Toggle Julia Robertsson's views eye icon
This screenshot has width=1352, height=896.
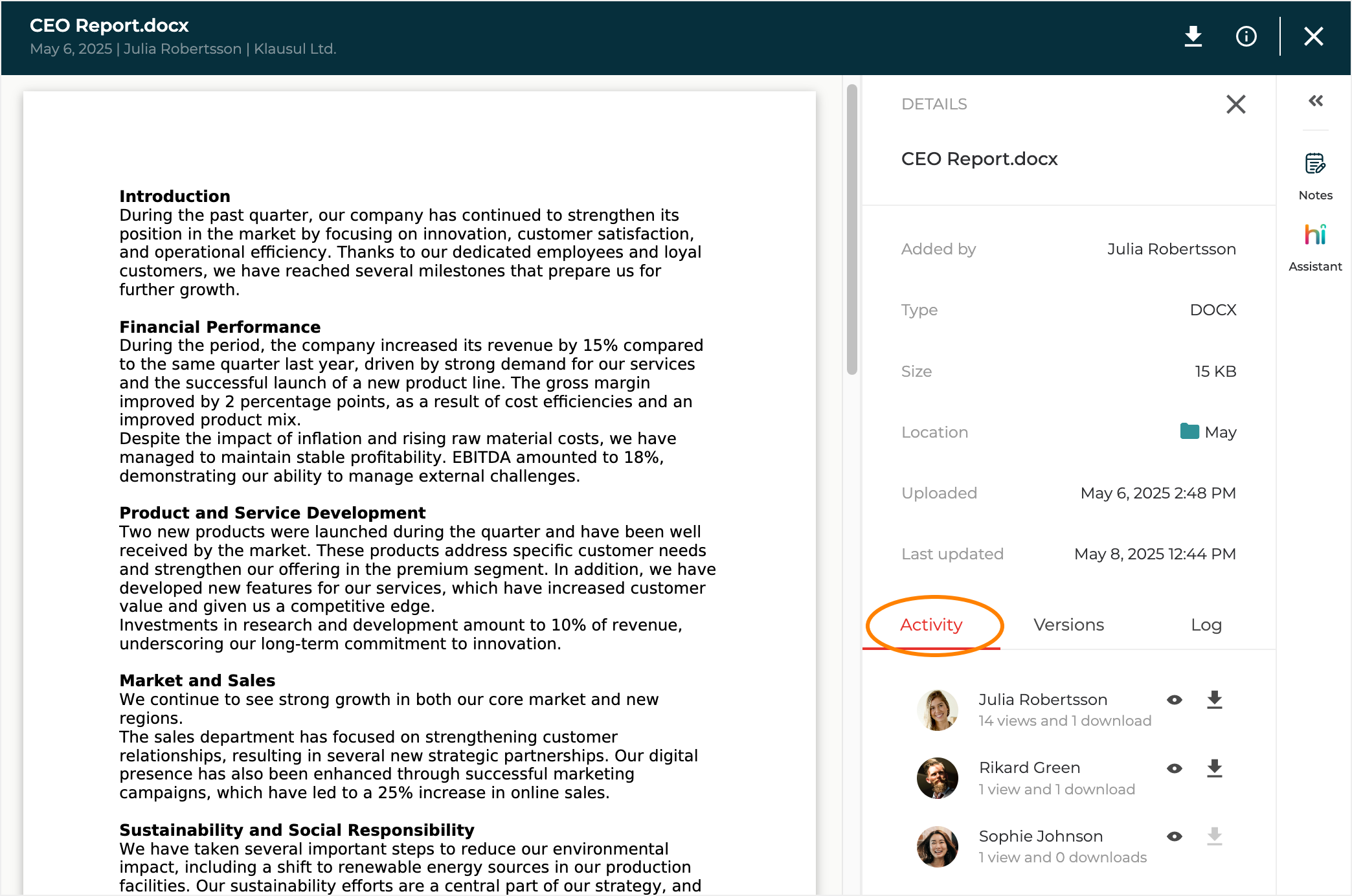tap(1175, 700)
